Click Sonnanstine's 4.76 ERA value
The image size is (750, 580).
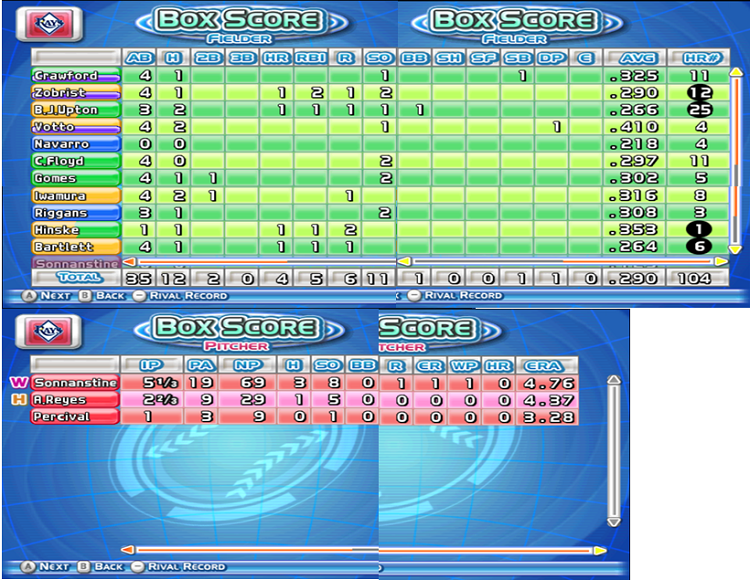pyautogui.click(x=548, y=383)
